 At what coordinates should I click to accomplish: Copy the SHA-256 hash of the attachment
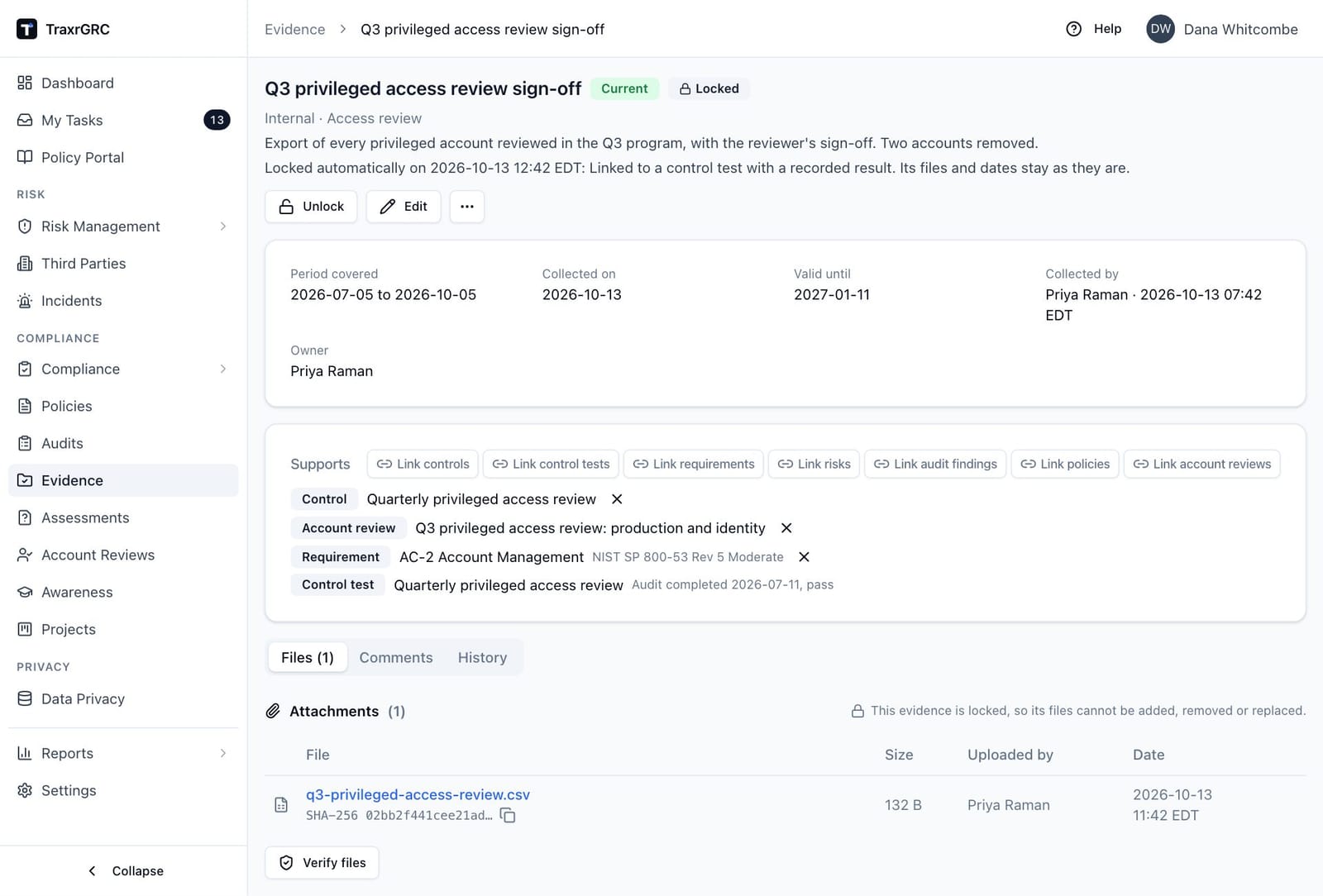click(508, 816)
